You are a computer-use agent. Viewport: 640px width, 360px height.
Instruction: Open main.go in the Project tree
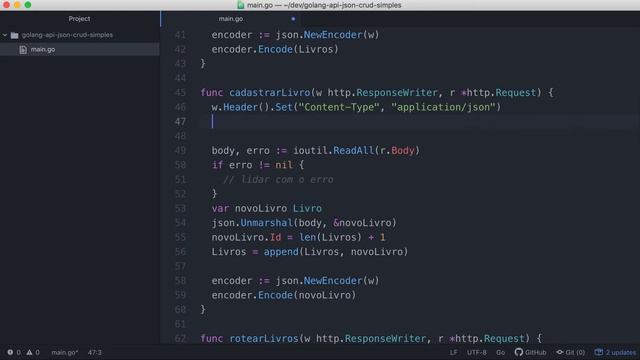tap(43, 49)
